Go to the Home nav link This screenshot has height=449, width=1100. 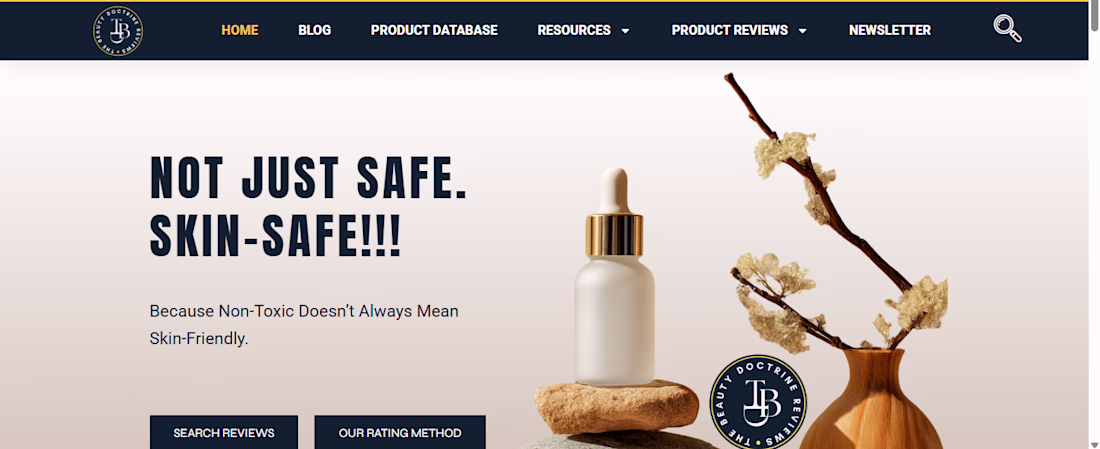click(x=240, y=30)
